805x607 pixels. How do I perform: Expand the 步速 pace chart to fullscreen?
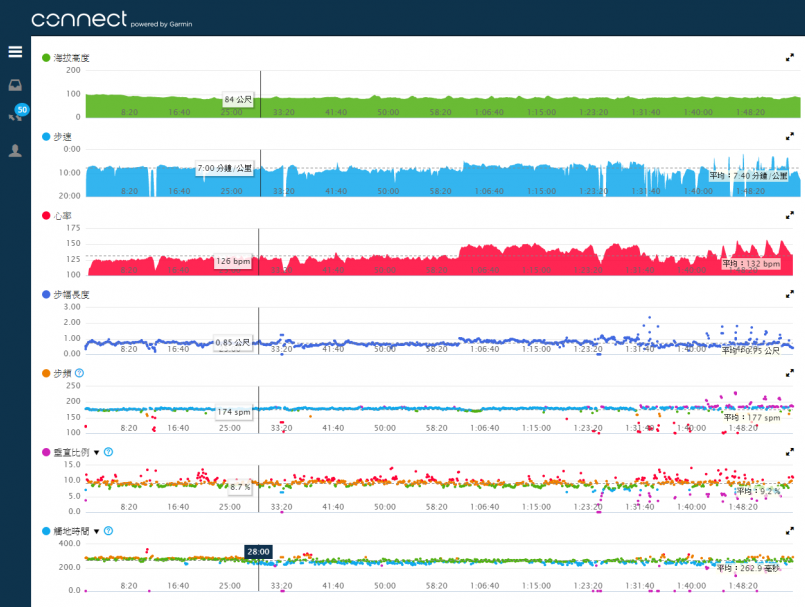point(790,136)
